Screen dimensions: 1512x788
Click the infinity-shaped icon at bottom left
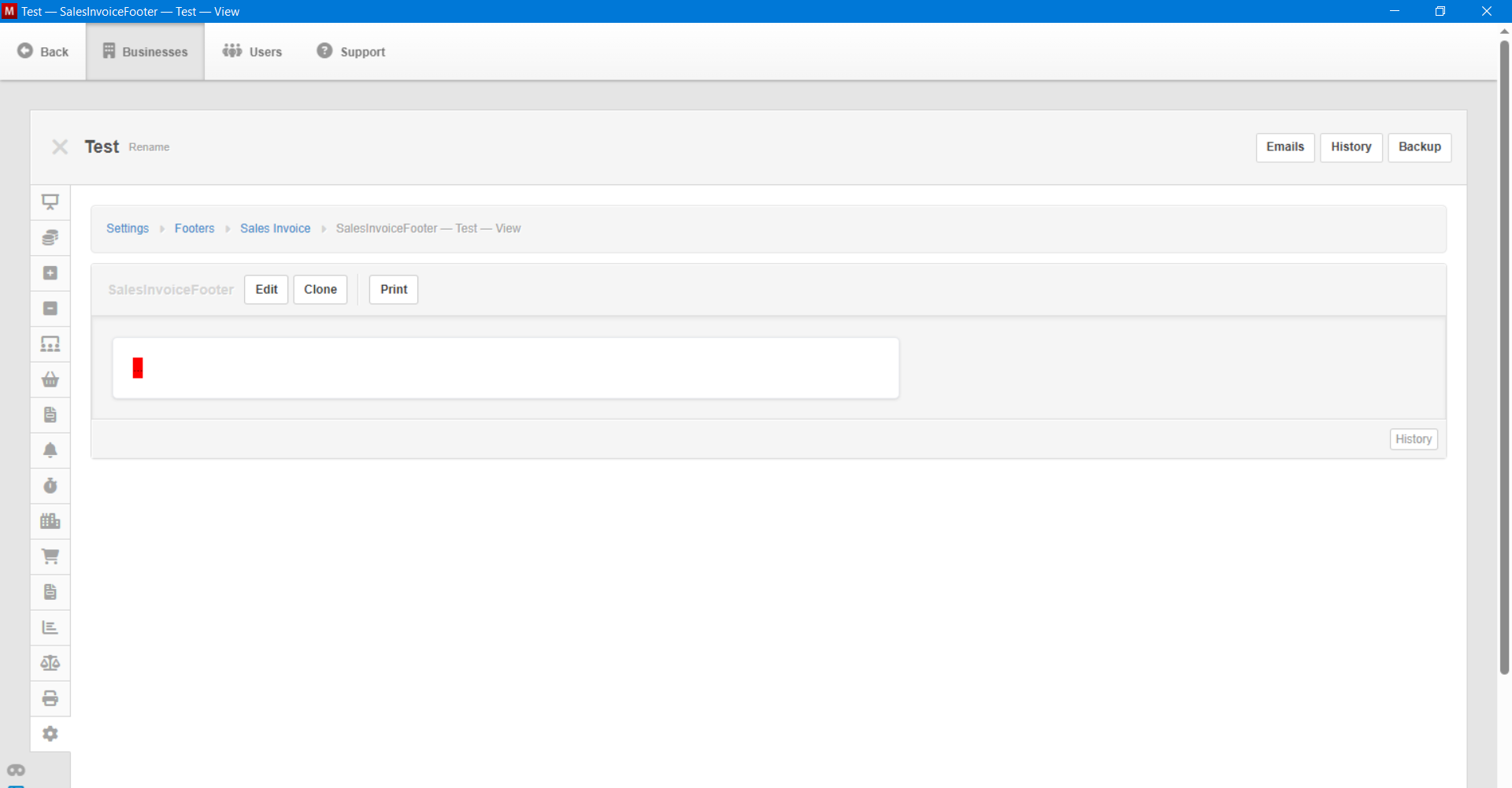(16, 770)
